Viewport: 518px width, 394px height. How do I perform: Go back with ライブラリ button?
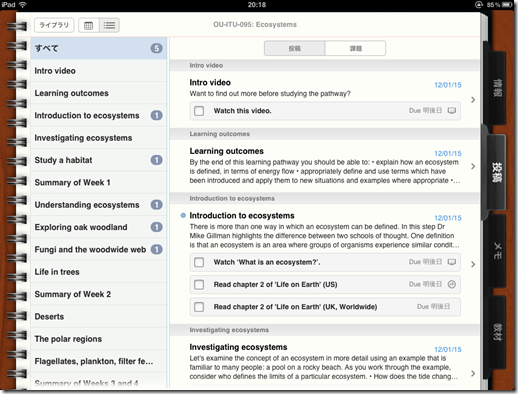coord(54,25)
